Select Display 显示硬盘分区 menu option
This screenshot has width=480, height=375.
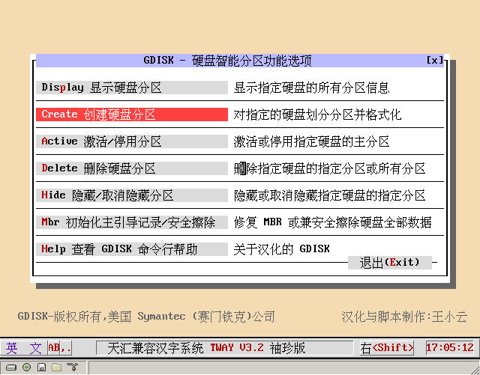click(x=132, y=88)
